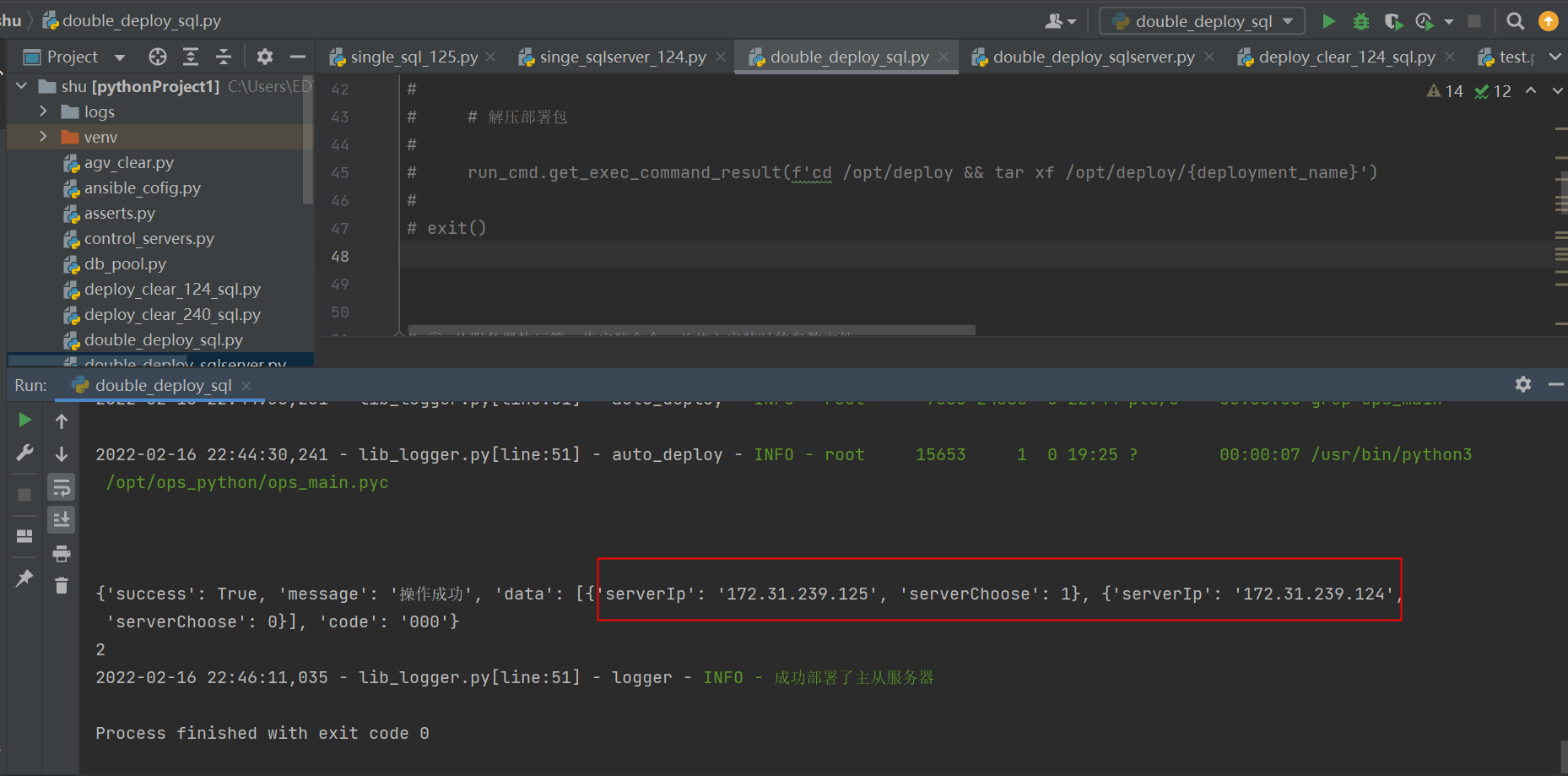Open the profiler run icon
The height and width of the screenshot is (776, 1568).
click(x=1425, y=21)
